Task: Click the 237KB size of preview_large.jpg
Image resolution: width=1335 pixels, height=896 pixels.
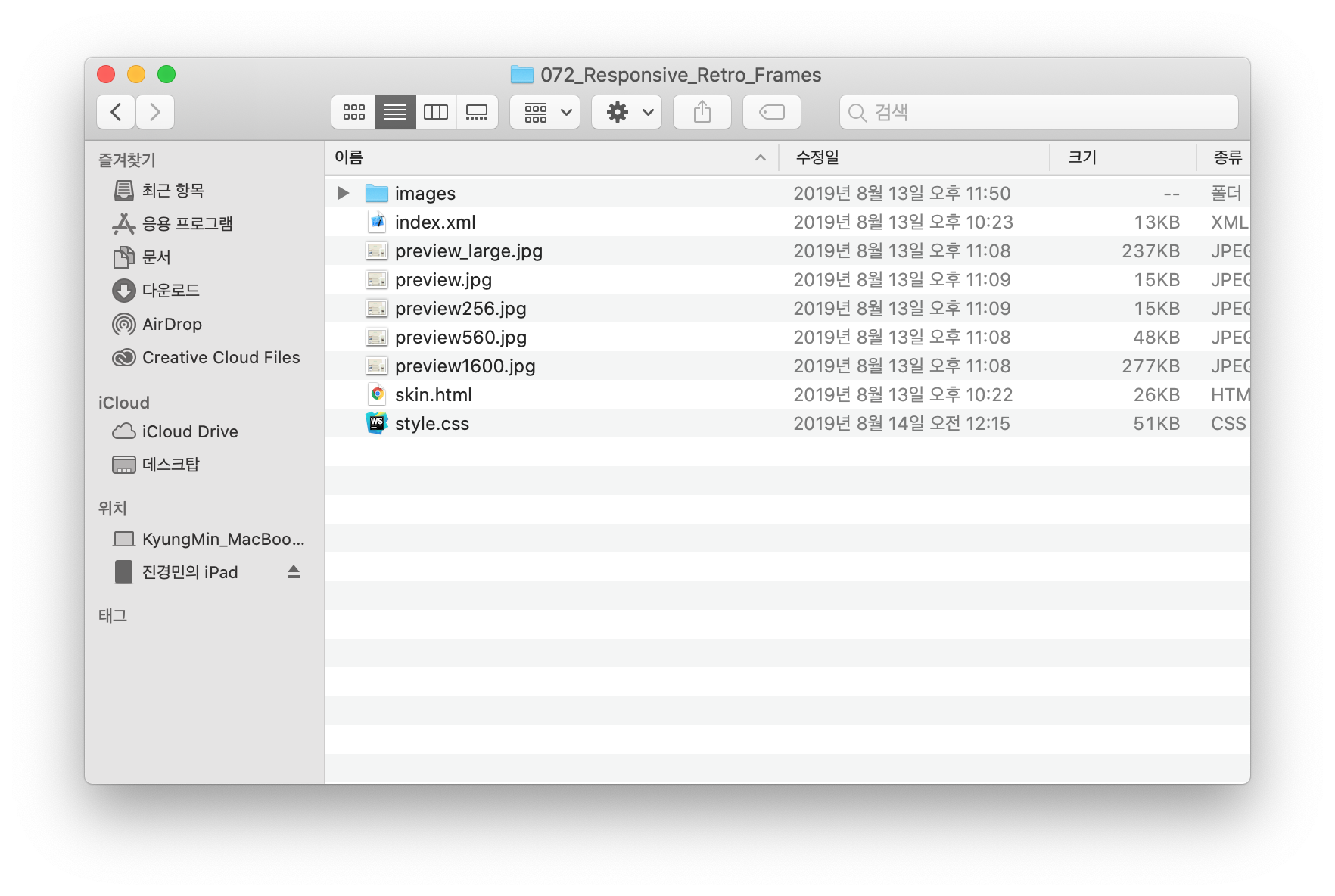Action: [1150, 250]
